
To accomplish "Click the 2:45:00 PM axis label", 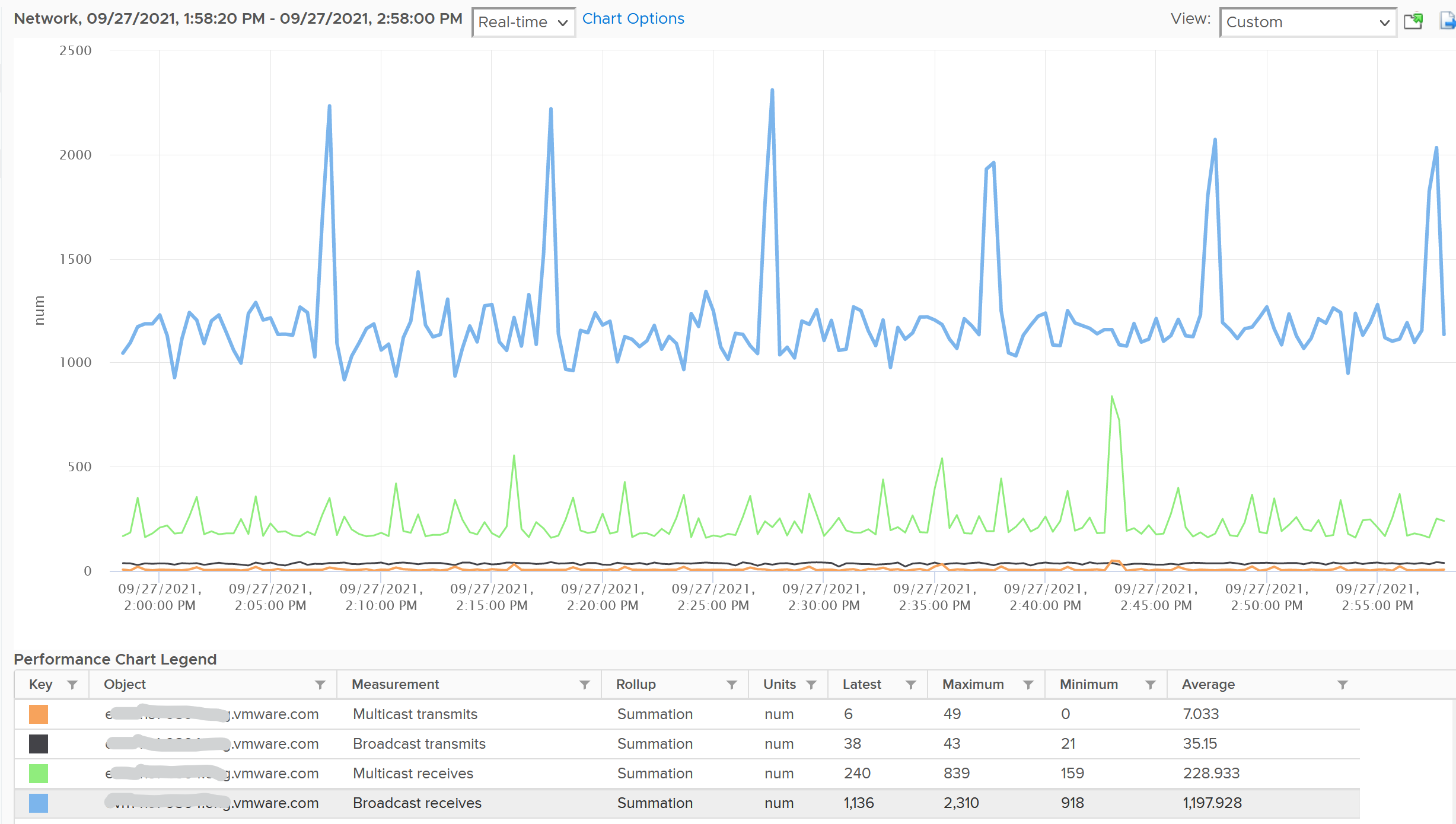I will click(x=1156, y=597).
